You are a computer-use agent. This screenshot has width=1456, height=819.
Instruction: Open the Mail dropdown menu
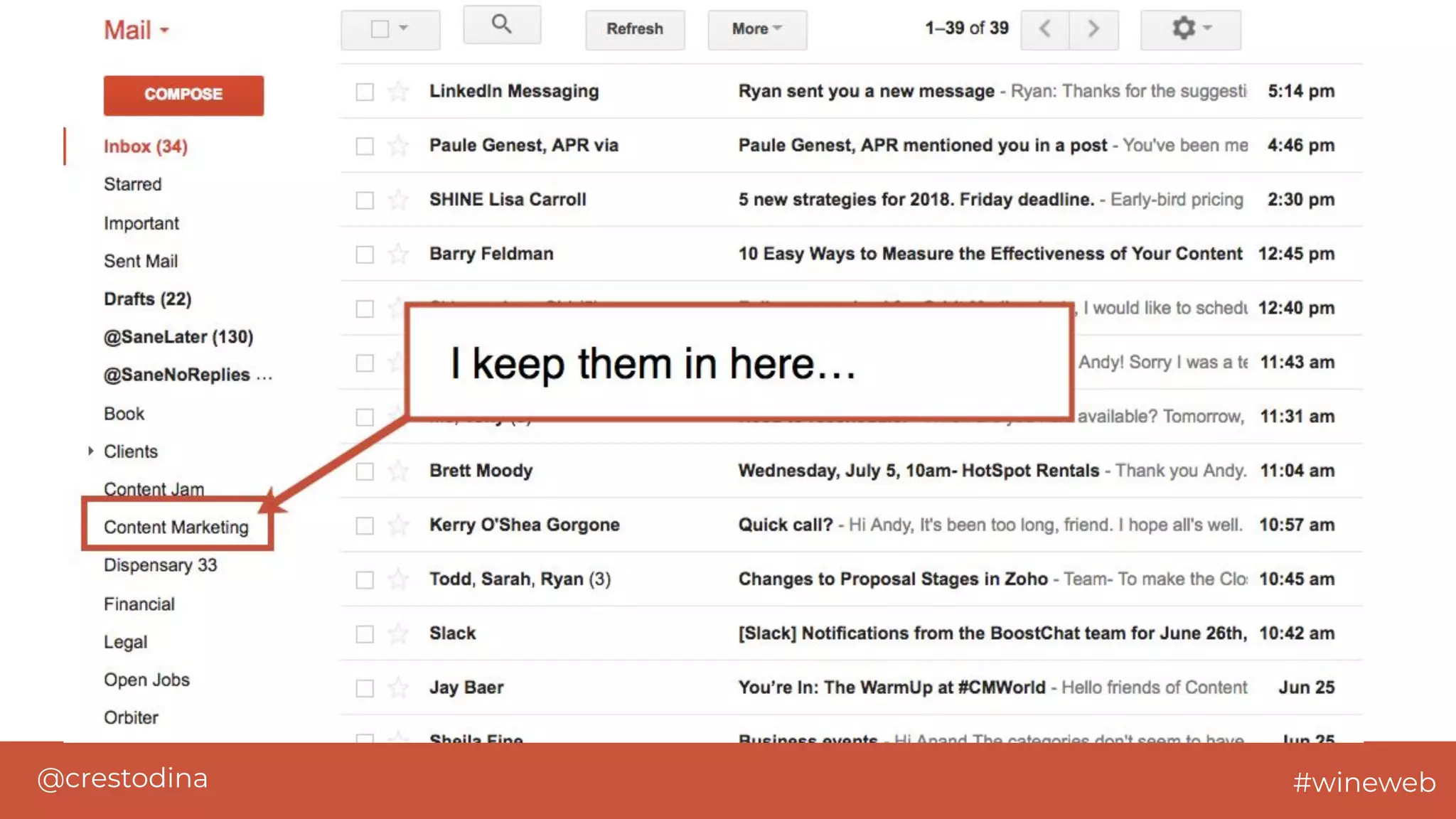pyautogui.click(x=136, y=31)
